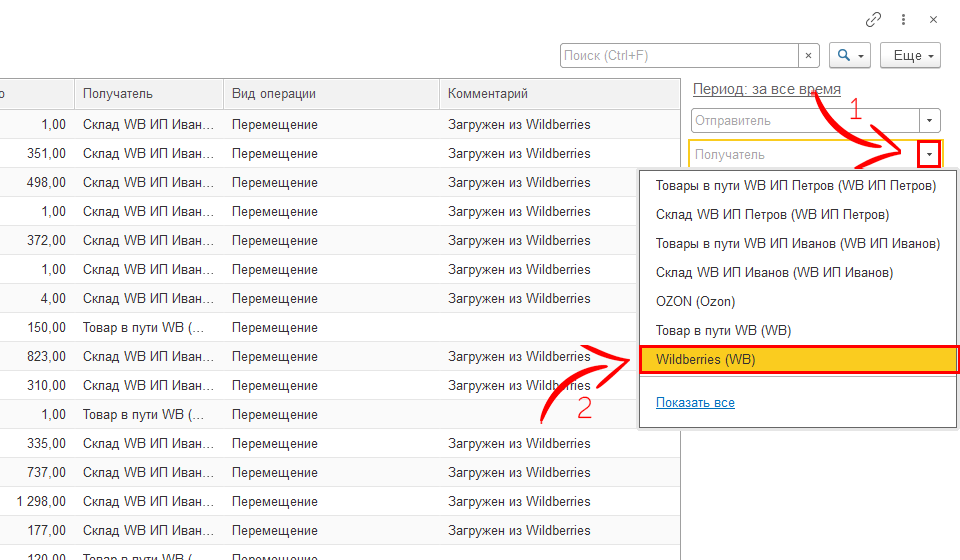Open the Период: за все время link

click(x=767, y=89)
